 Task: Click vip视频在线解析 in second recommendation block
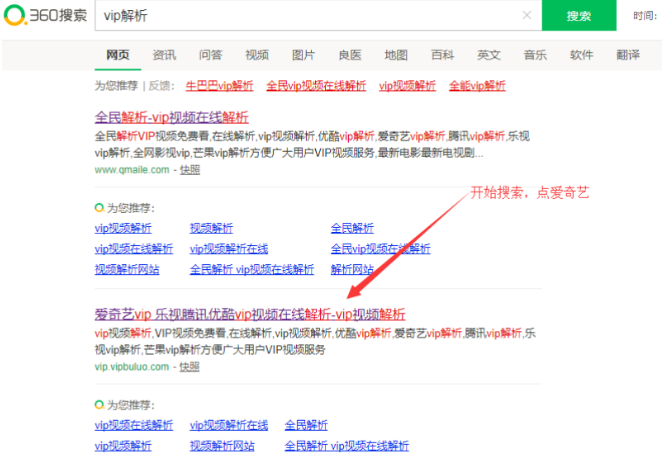point(134,425)
